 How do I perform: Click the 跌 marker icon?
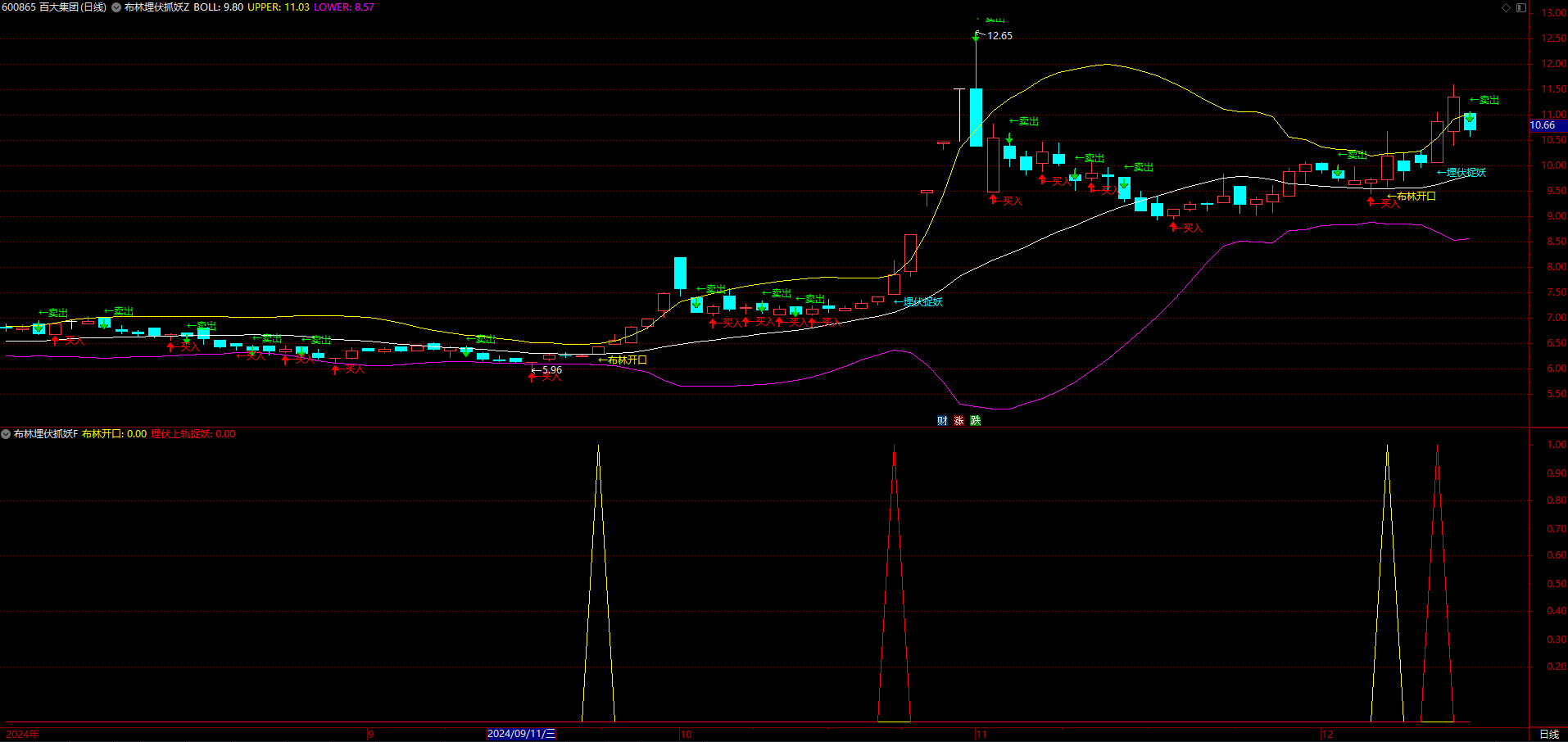(x=976, y=421)
